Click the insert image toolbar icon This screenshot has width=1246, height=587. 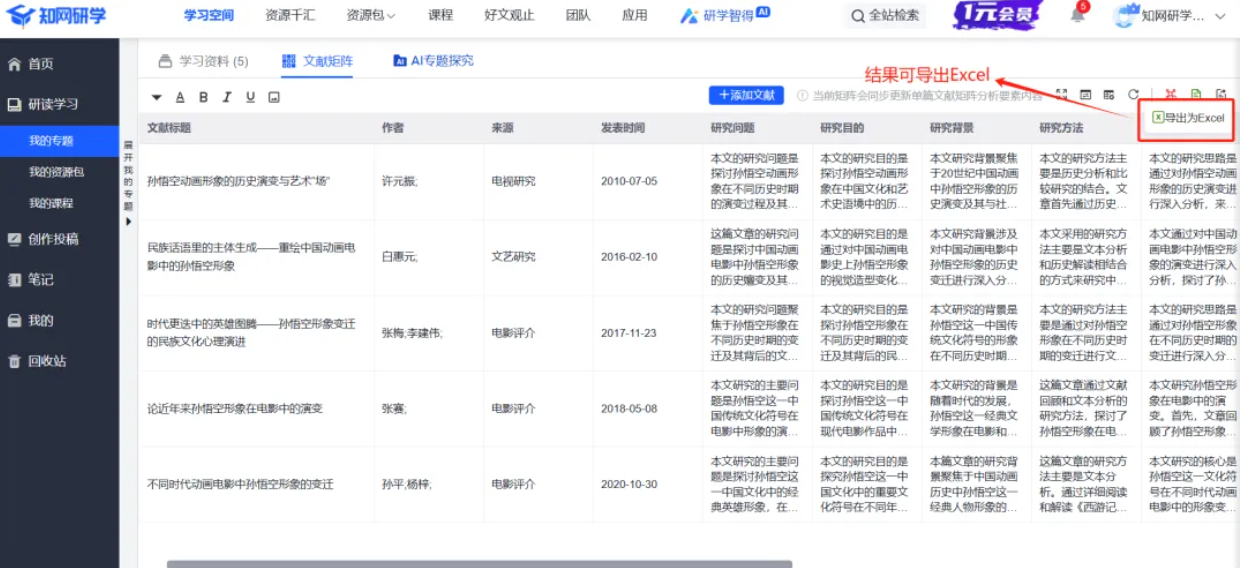(273, 97)
